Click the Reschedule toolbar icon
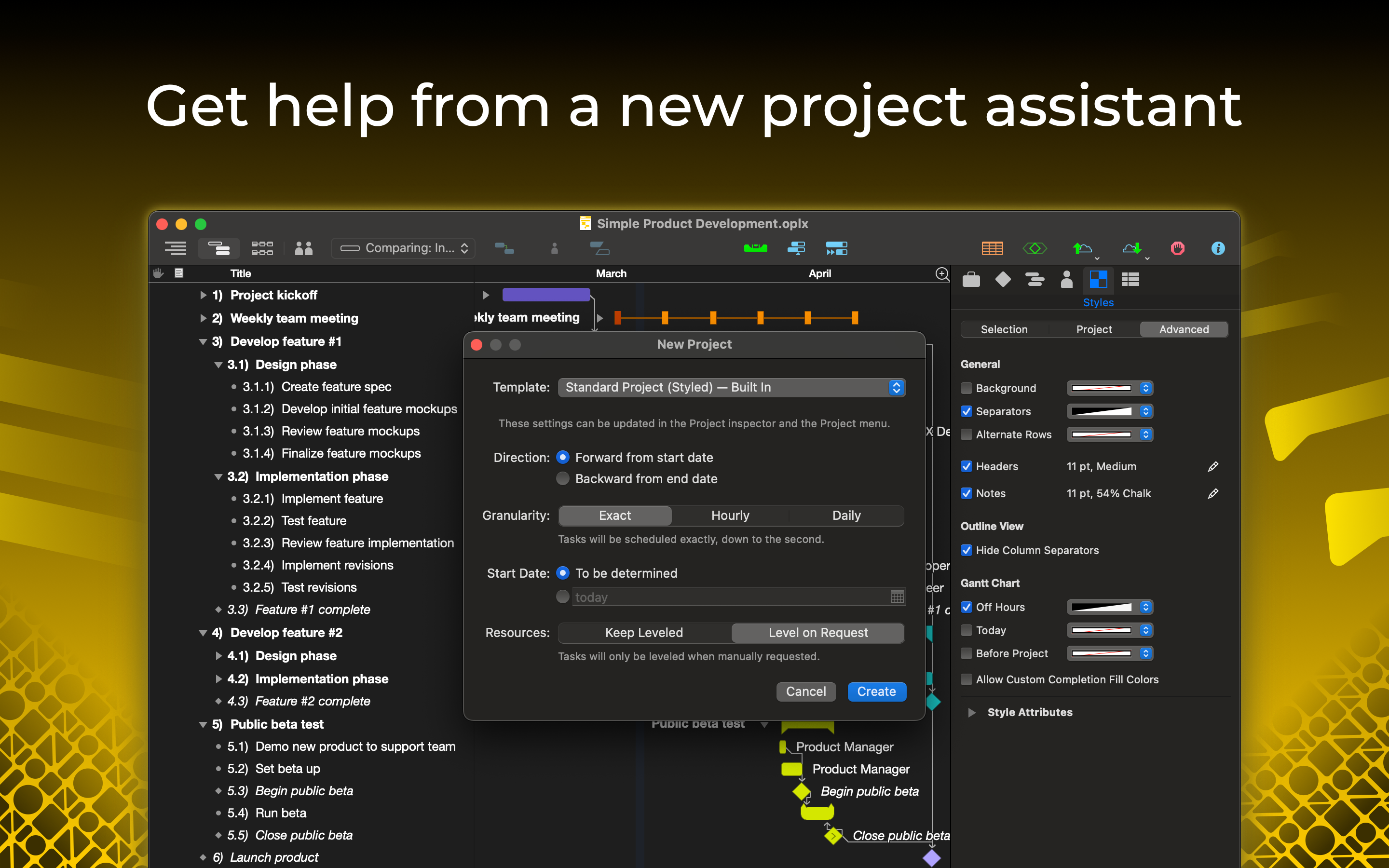This screenshot has height=868, width=1389. coord(837,248)
